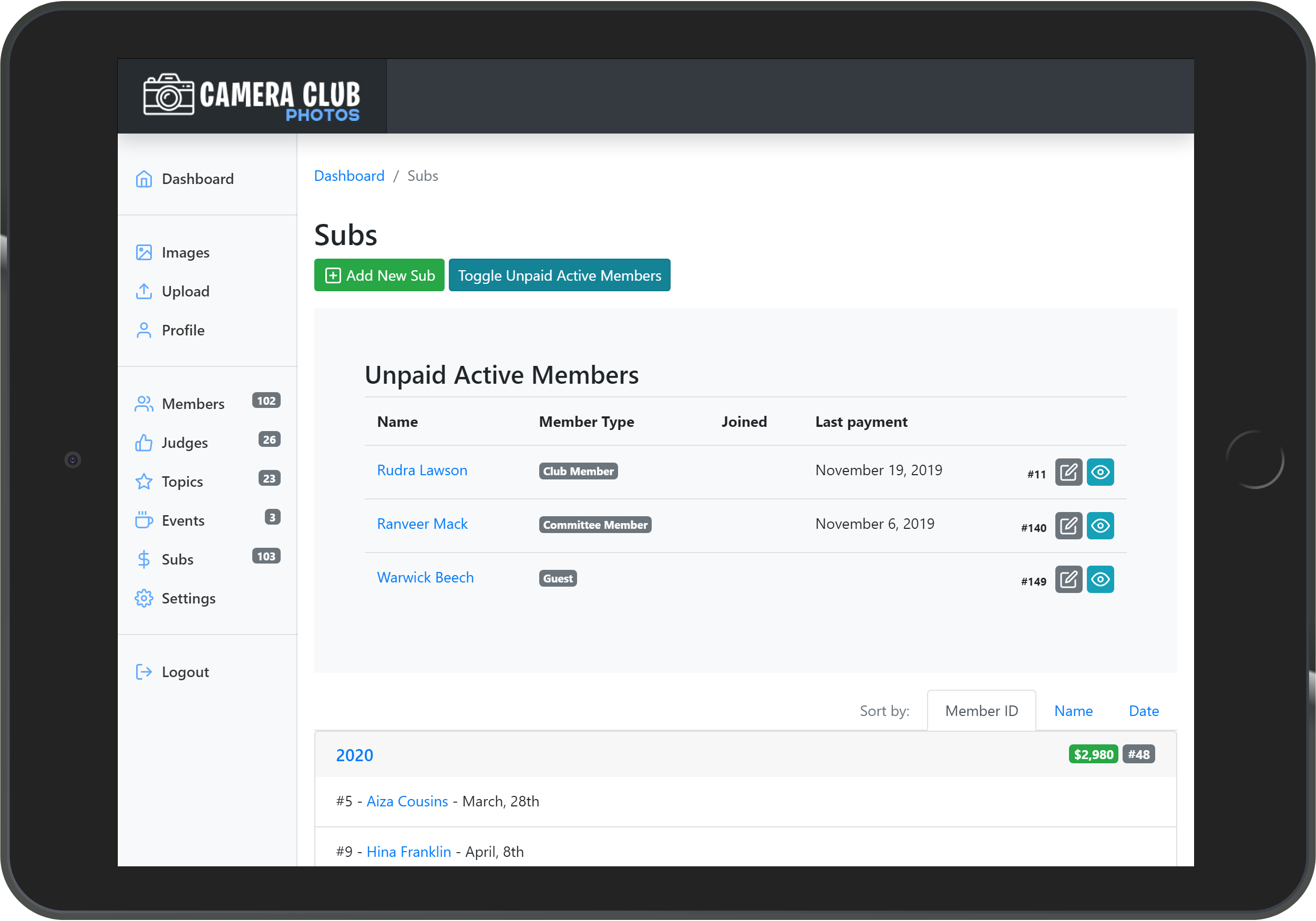Collapse the 2020 subs year group
Screen dimensions: 1316x921
pos(354,755)
